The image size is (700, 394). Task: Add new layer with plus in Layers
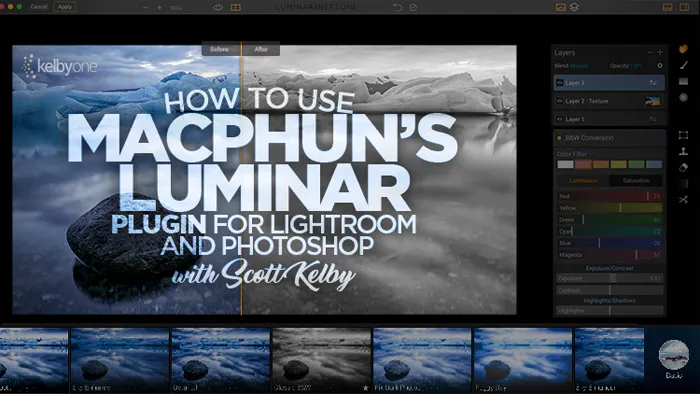pyautogui.click(x=660, y=52)
